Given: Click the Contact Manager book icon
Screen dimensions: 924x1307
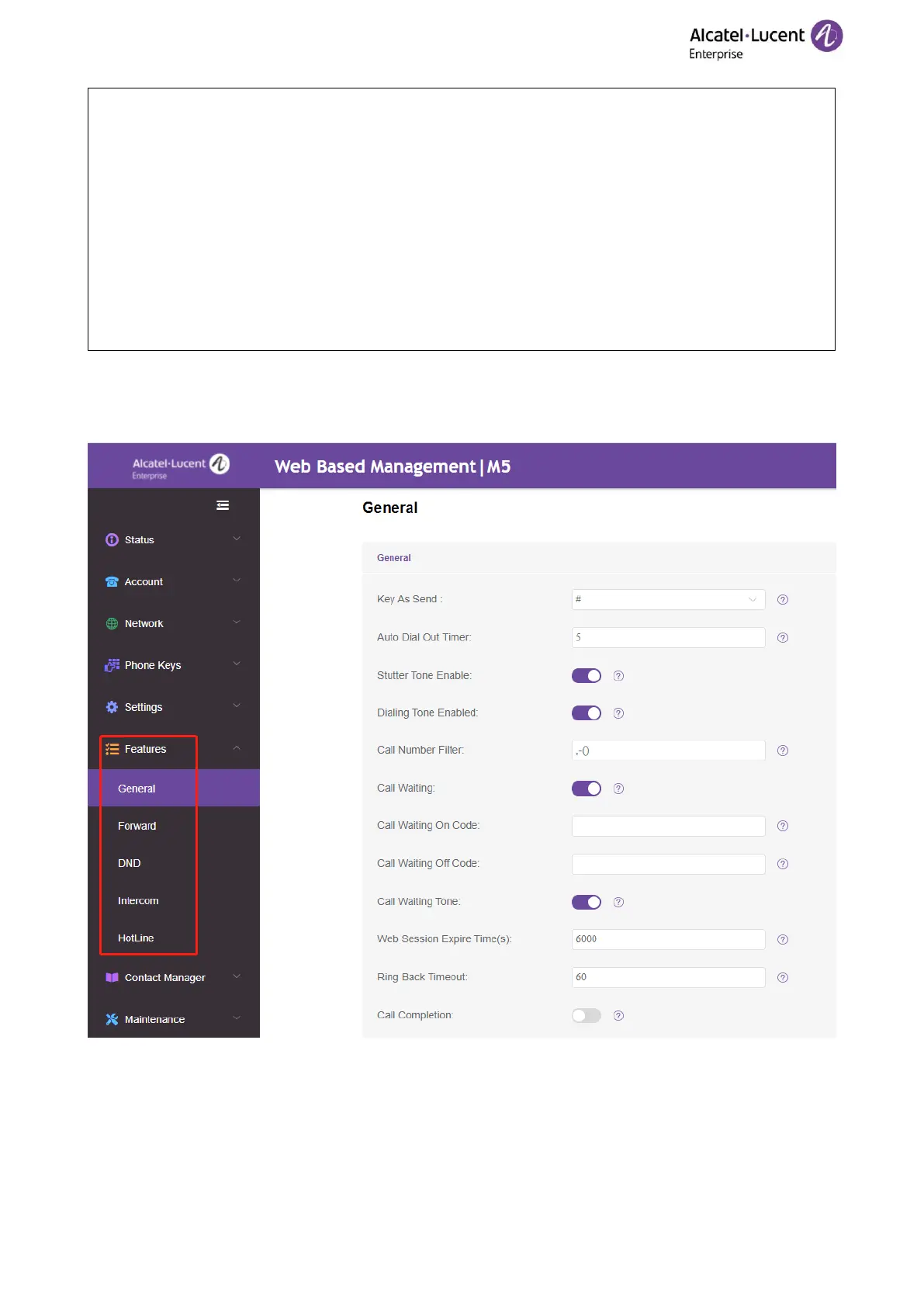Looking at the screenshot, I should (112, 978).
